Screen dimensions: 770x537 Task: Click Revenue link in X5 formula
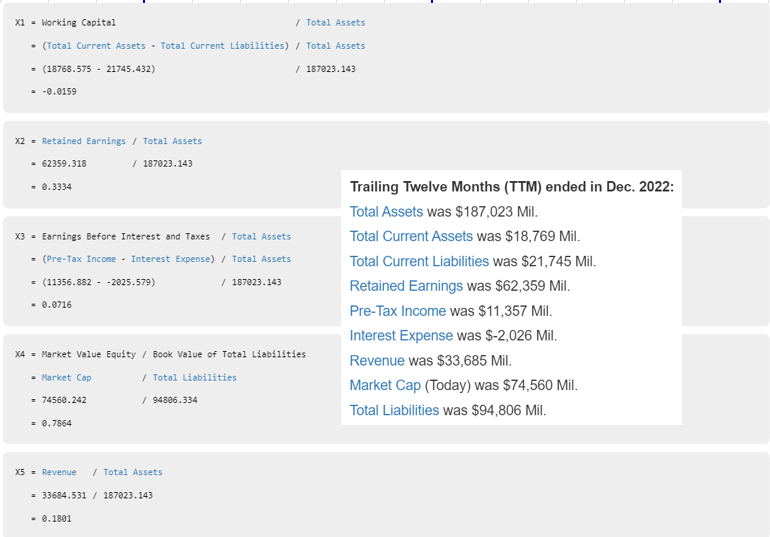[x=59, y=472]
